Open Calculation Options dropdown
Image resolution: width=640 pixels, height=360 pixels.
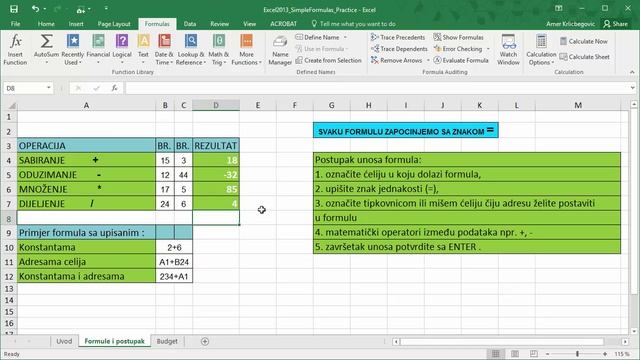[541, 49]
